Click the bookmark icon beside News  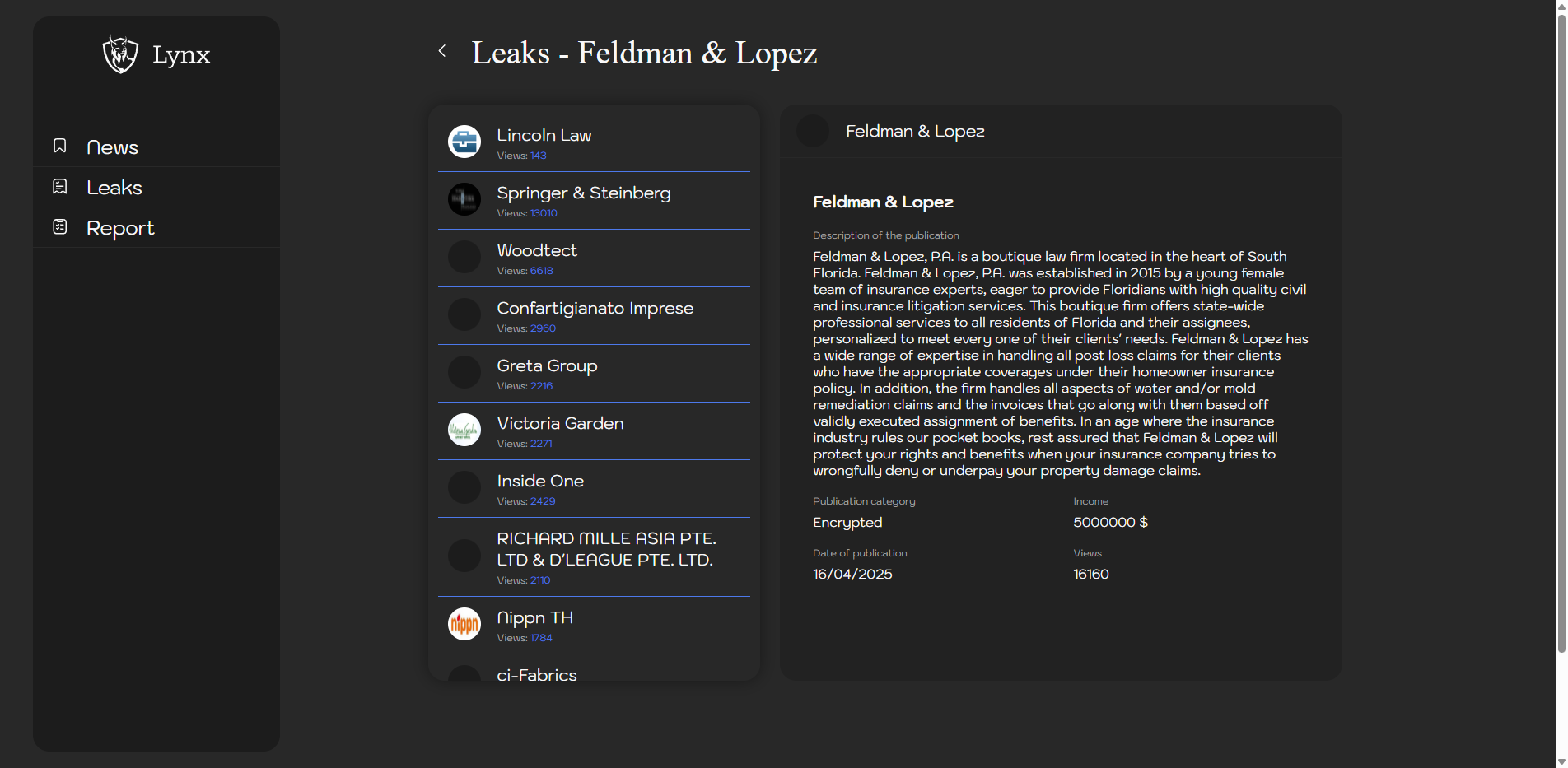pyautogui.click(x=60, y=146)
